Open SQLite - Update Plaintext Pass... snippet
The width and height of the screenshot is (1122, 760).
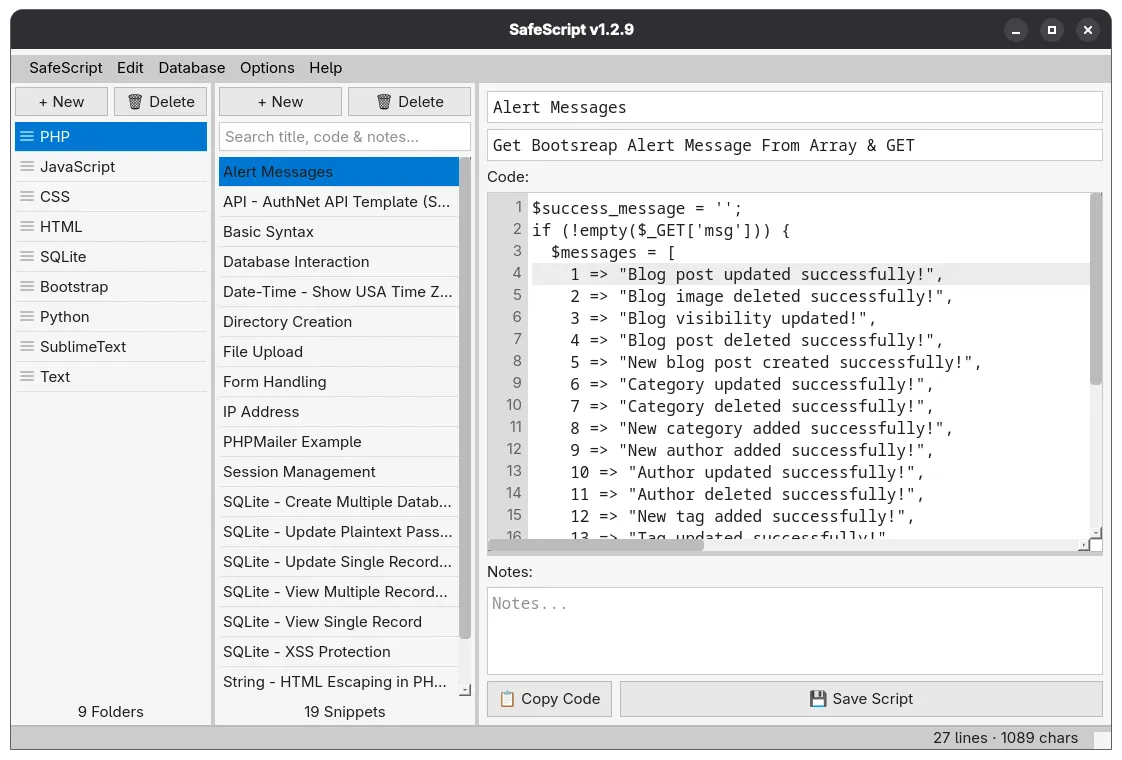pyautogui.click(x=338, y=532)
